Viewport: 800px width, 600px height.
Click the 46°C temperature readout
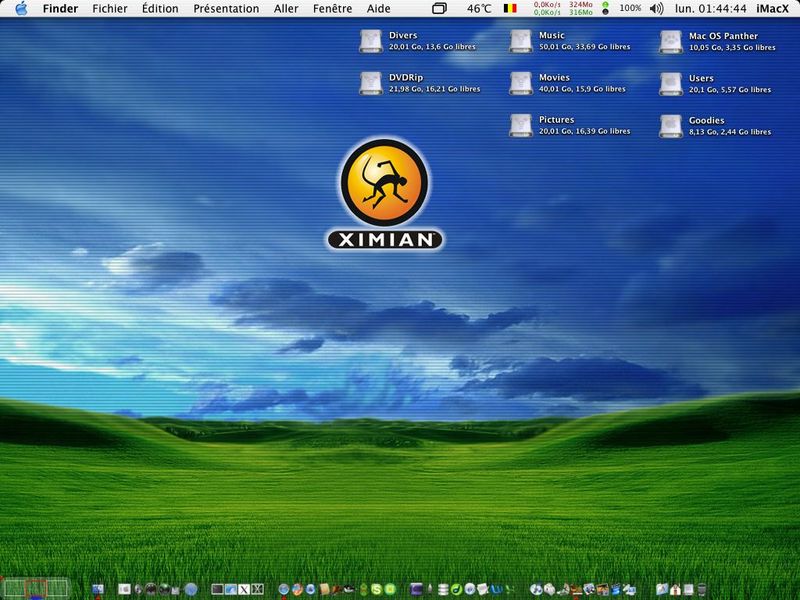[479, 9]
